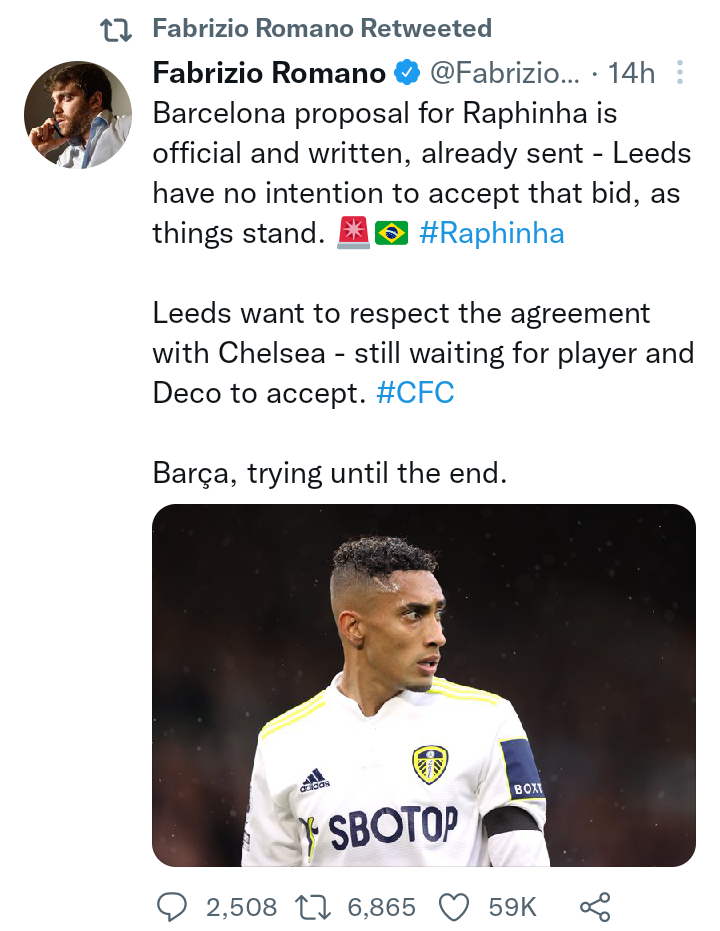The image size is (720, 931).
Task: Click the bold Fabrizio Romano display name
Action: click(x=269, y=73)
